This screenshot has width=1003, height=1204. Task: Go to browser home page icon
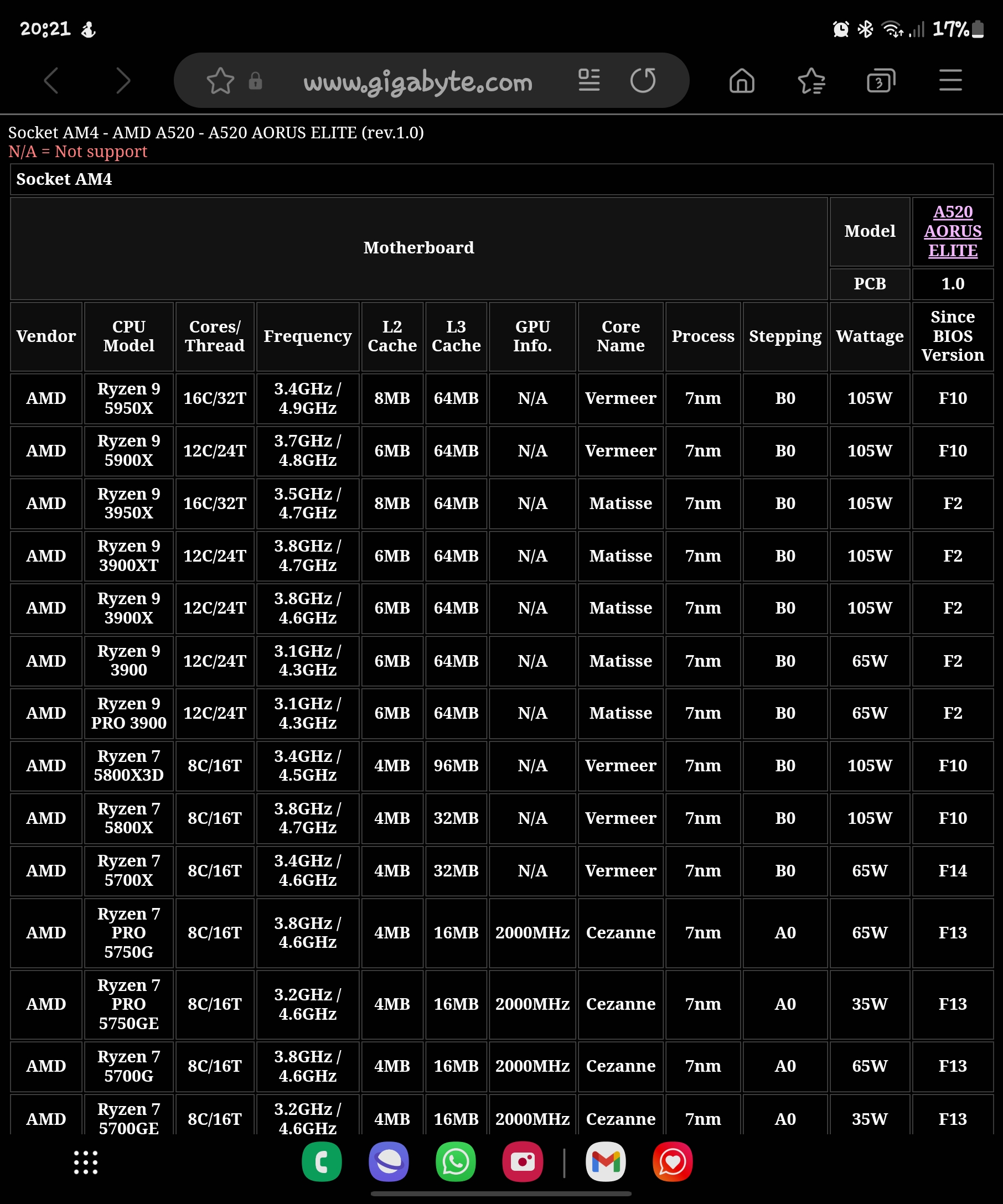(742, 80)
